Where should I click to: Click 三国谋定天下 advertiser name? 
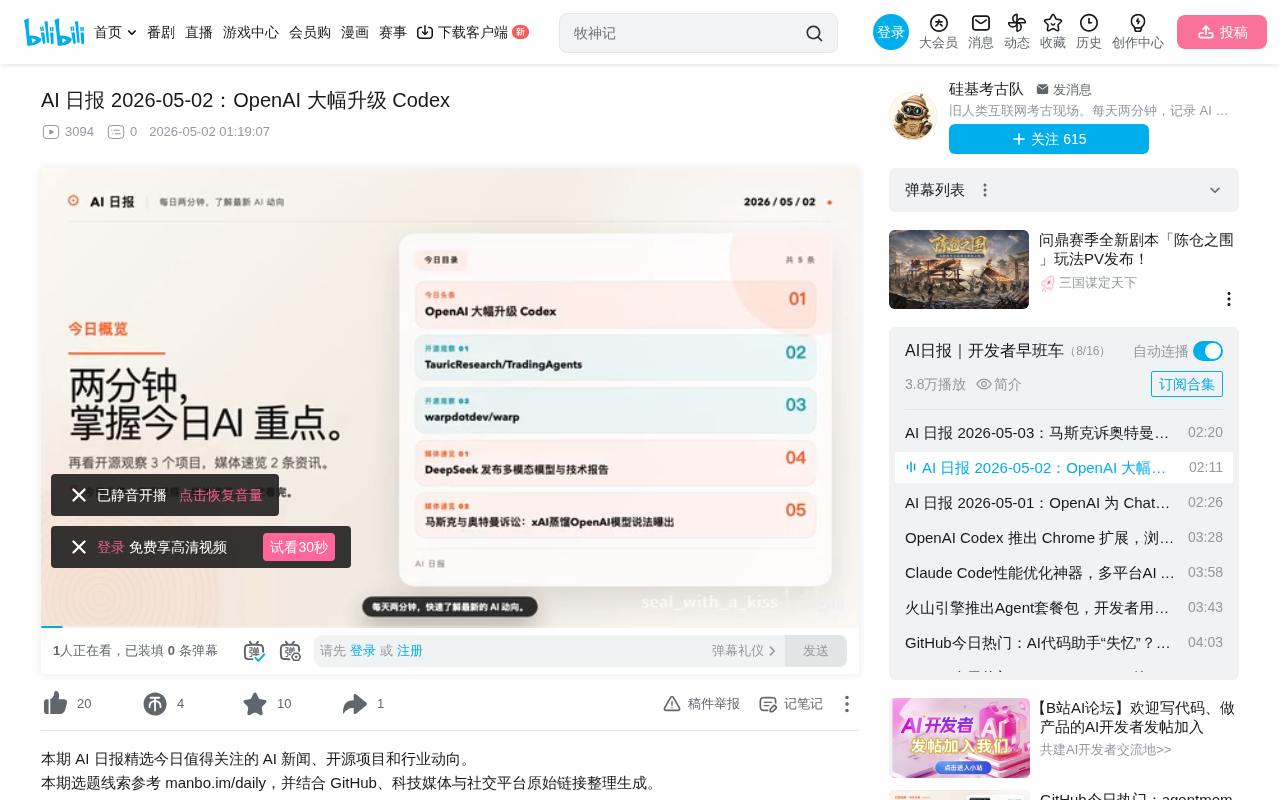pos(1098,283)
